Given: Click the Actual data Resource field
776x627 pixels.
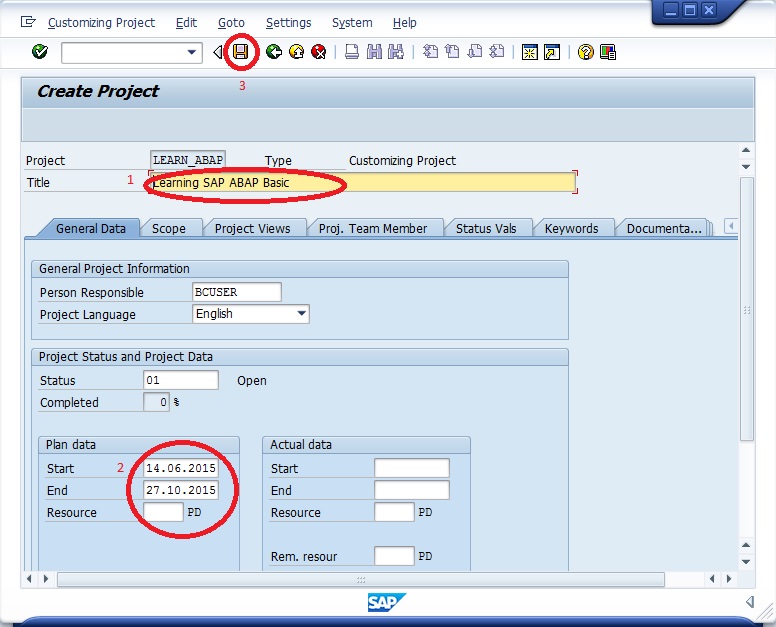Looking at the screenshot, I should (394, 512).
